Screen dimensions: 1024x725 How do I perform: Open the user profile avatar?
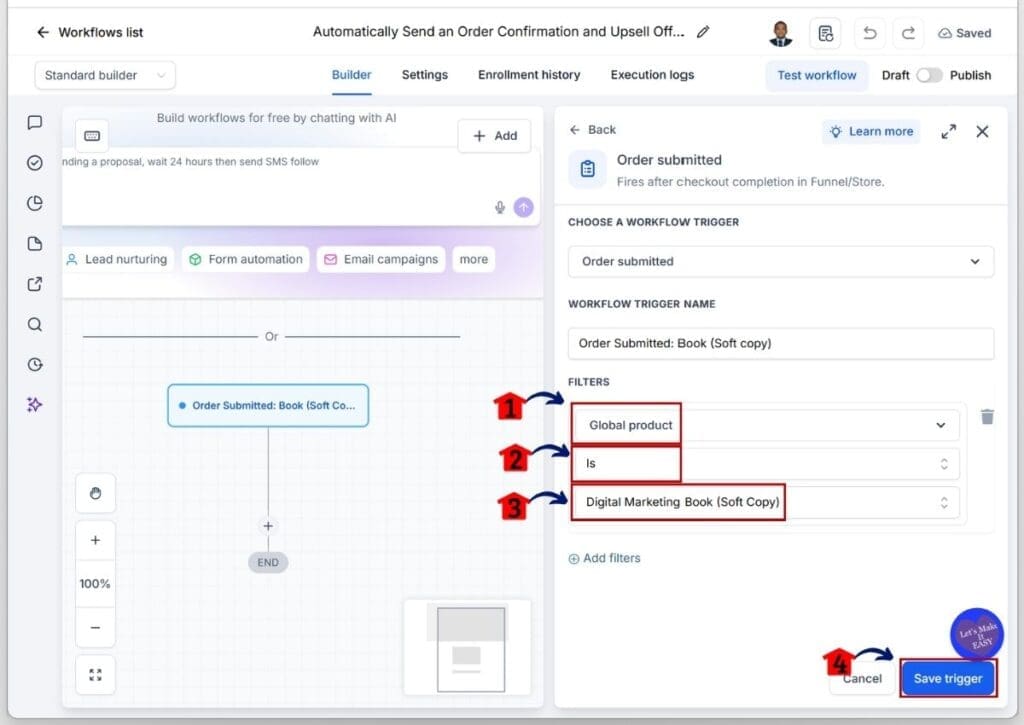tap(780, 33)
